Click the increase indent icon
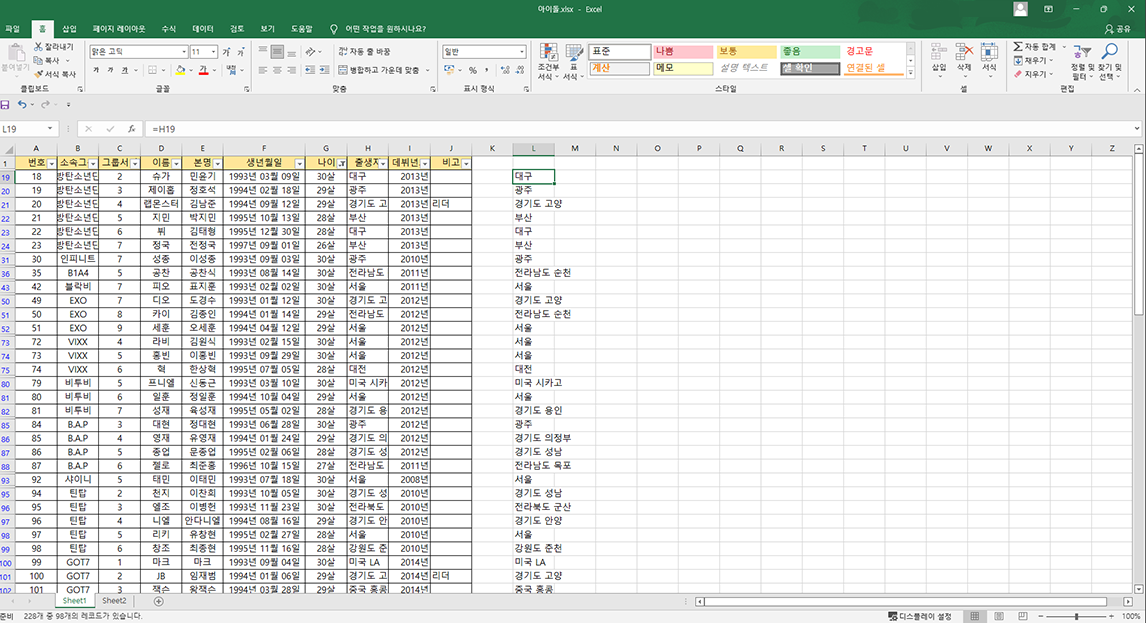This screenshot has width=1146, height=623. click(x=324, y=70)
